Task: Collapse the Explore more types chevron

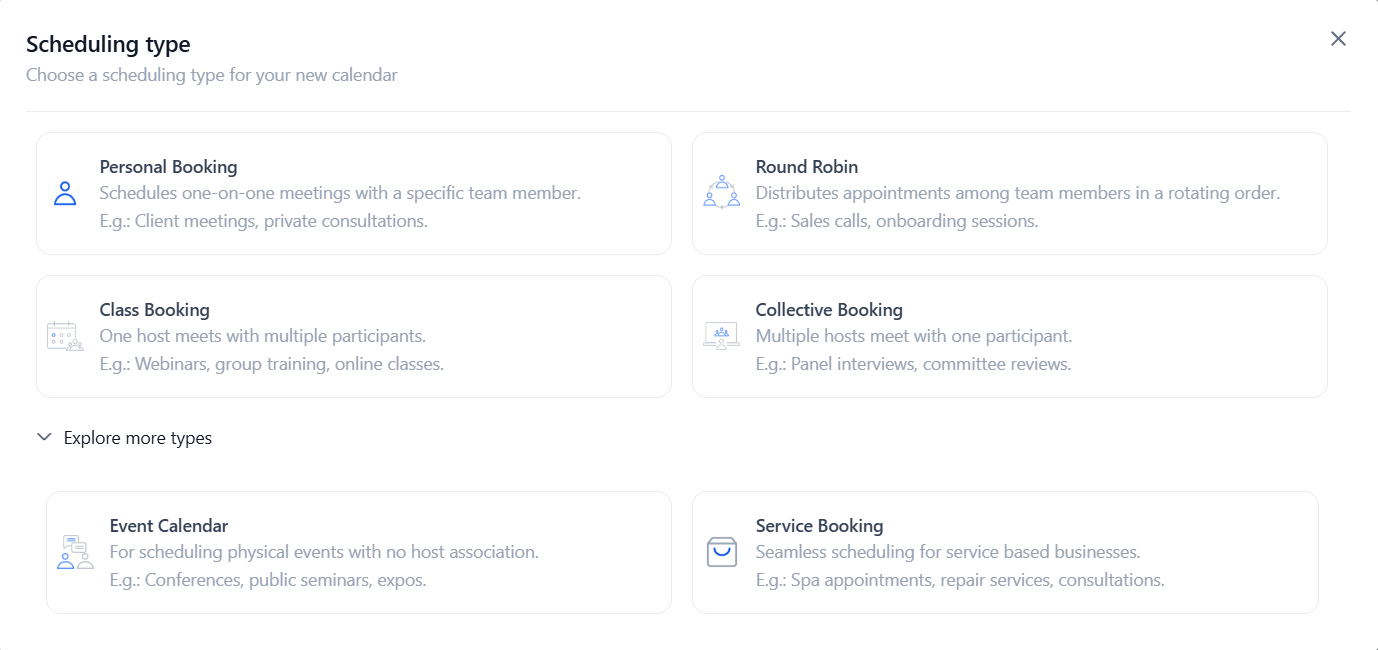Action: 44,437
